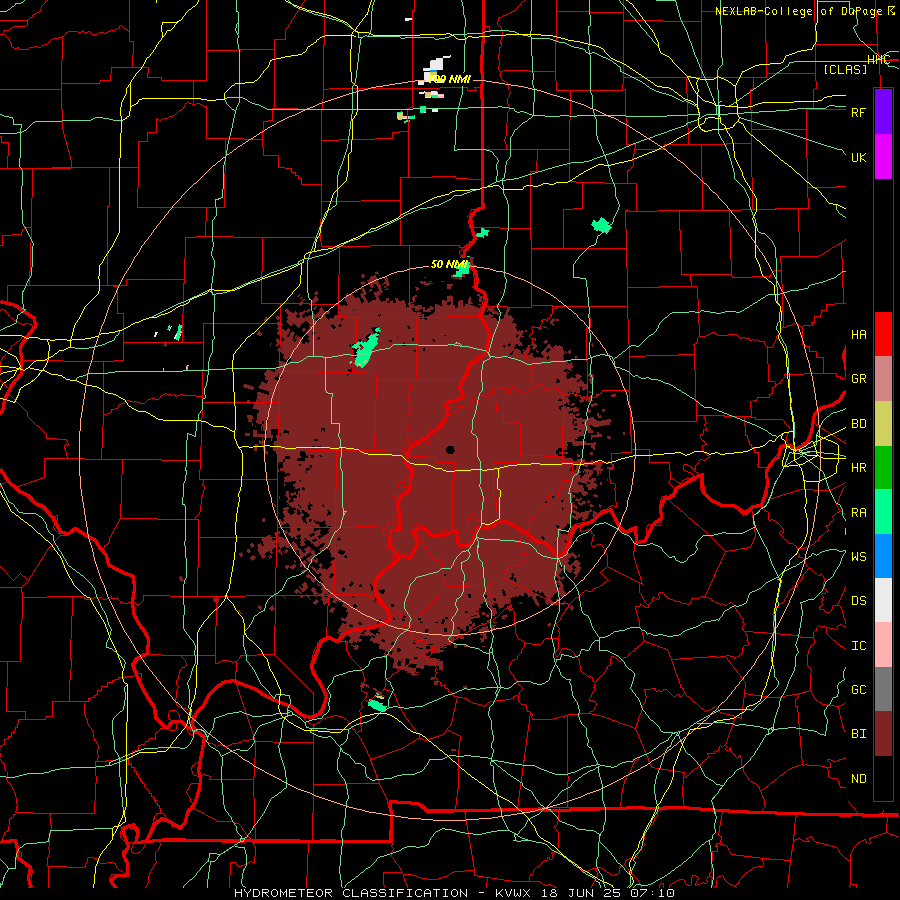Image resolution: width=900 pixels, height=900 pixels.
Task: Click the HR legend label text
Action: coord(858,468)
